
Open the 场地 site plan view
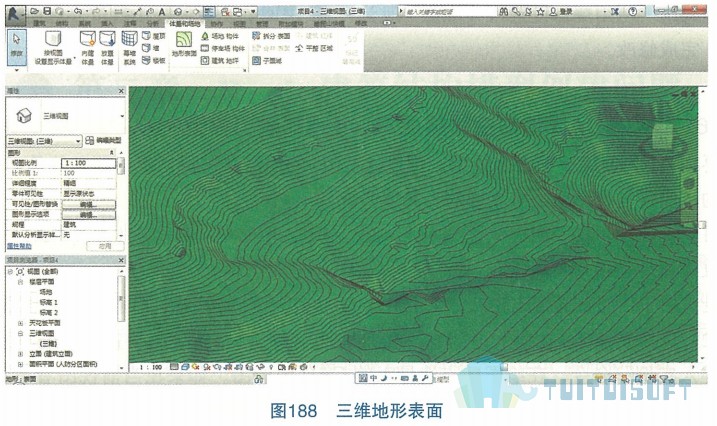pos(46,292)
